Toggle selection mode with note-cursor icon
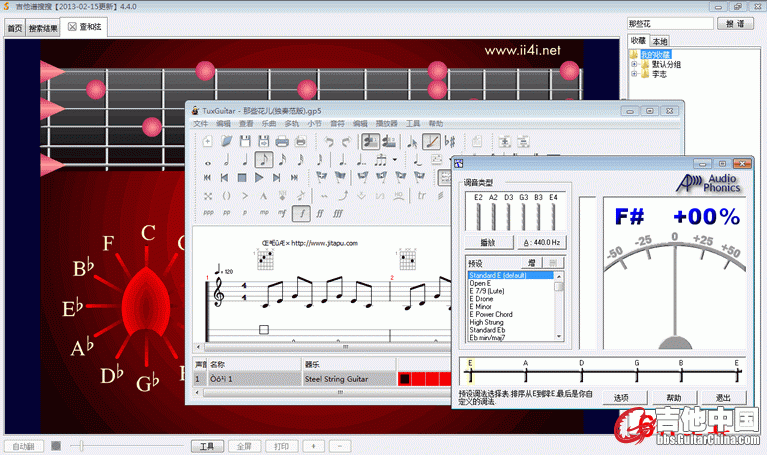The width and height of the screenshot is (767, 455). (x=412, y=142)
